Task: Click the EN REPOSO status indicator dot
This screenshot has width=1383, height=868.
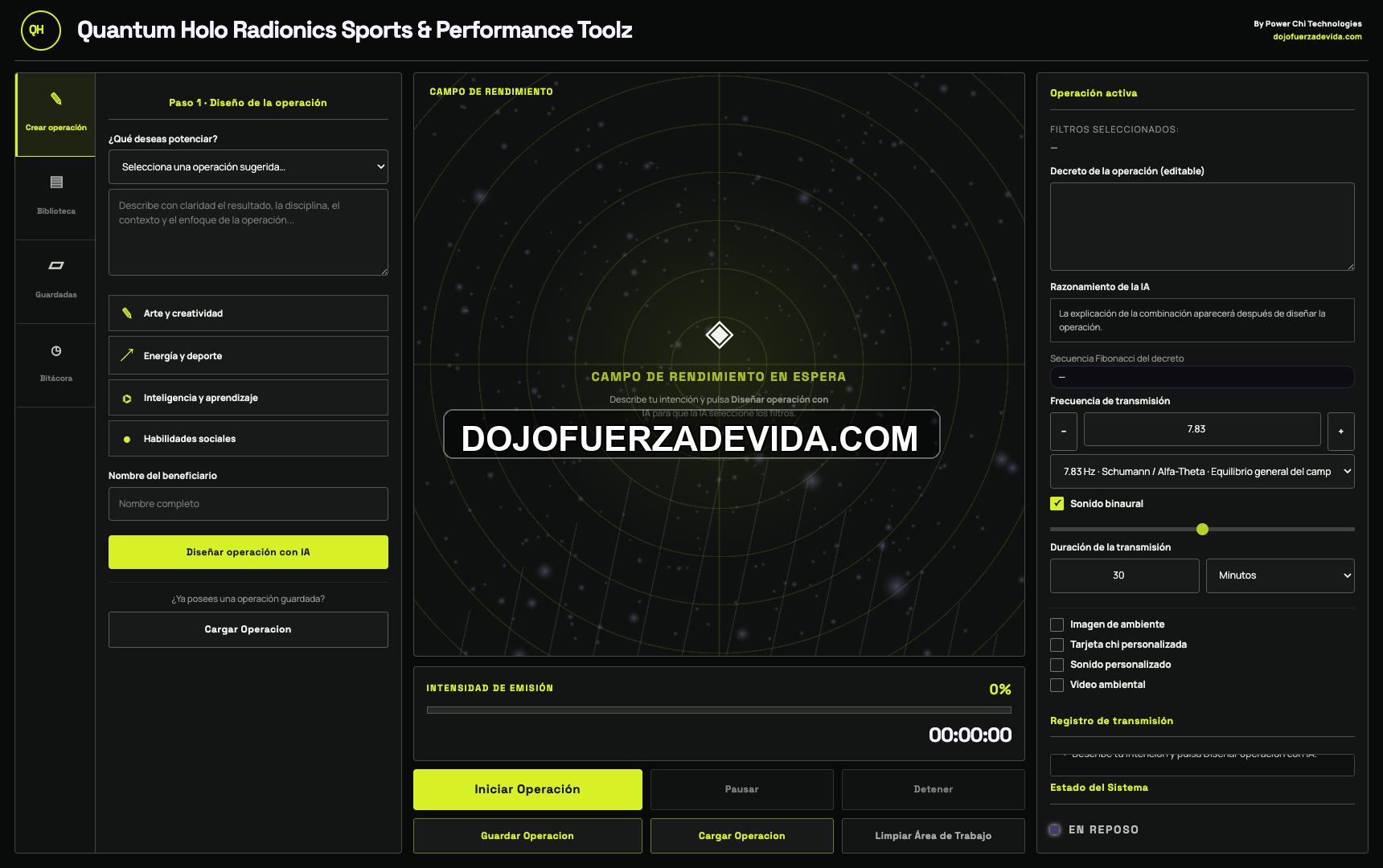Action: (x=1055, y=829)
